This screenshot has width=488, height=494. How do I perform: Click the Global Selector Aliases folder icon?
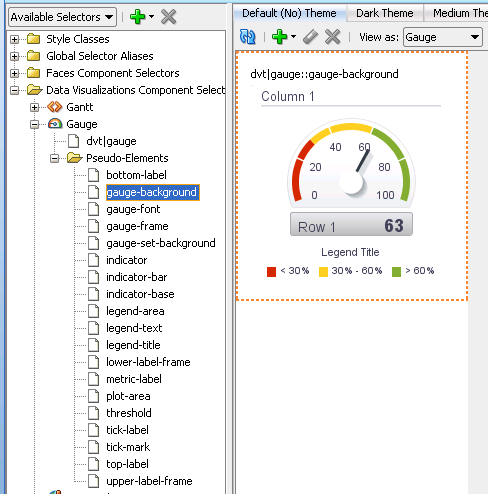tap(34, 56)
